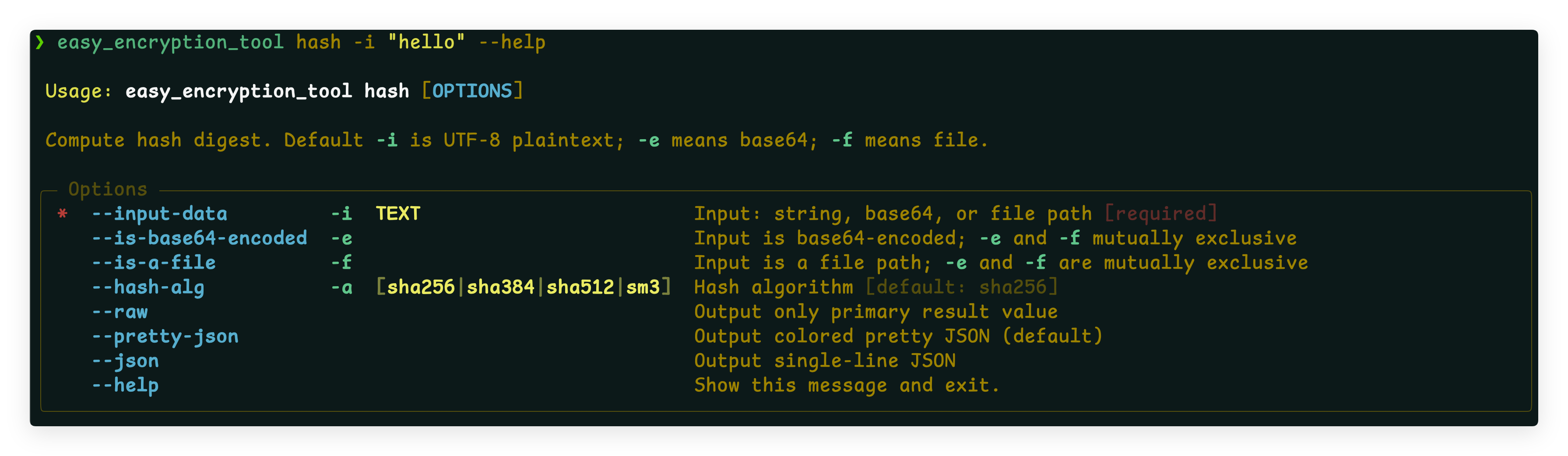Click the --hash-alg option flag
The image size is (1568, 456).
click(148, 288)
